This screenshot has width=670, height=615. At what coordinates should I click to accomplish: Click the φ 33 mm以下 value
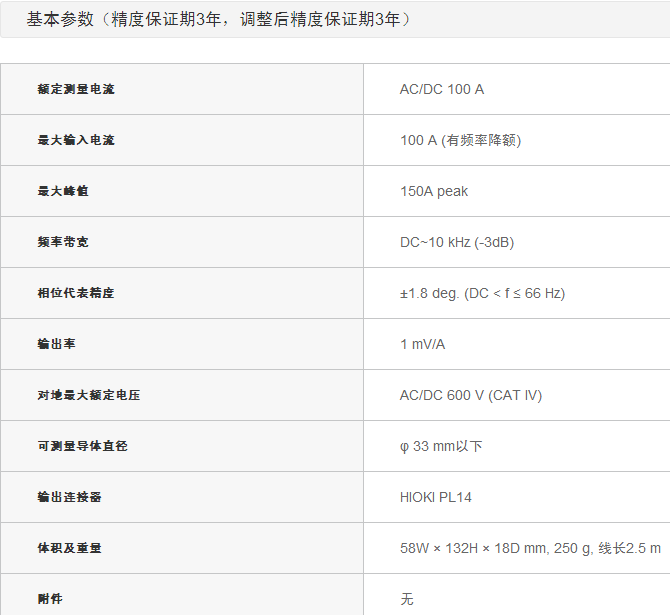(441, 446)
